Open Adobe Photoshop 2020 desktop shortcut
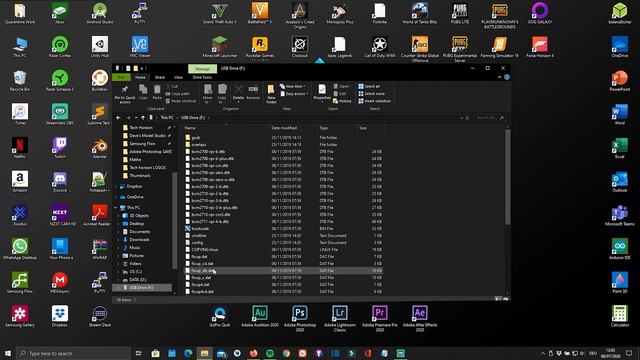Screen dimensions: 640x360 point(300,318)
